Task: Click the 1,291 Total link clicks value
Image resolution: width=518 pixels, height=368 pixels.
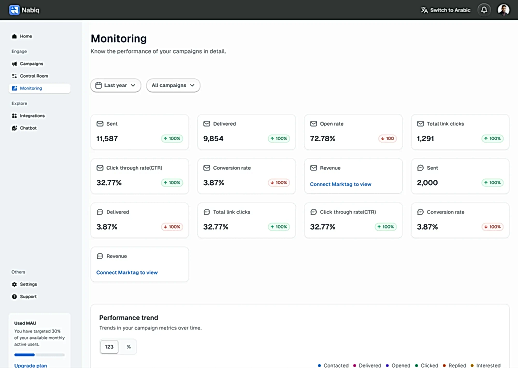Action: [x=425, y=139]
